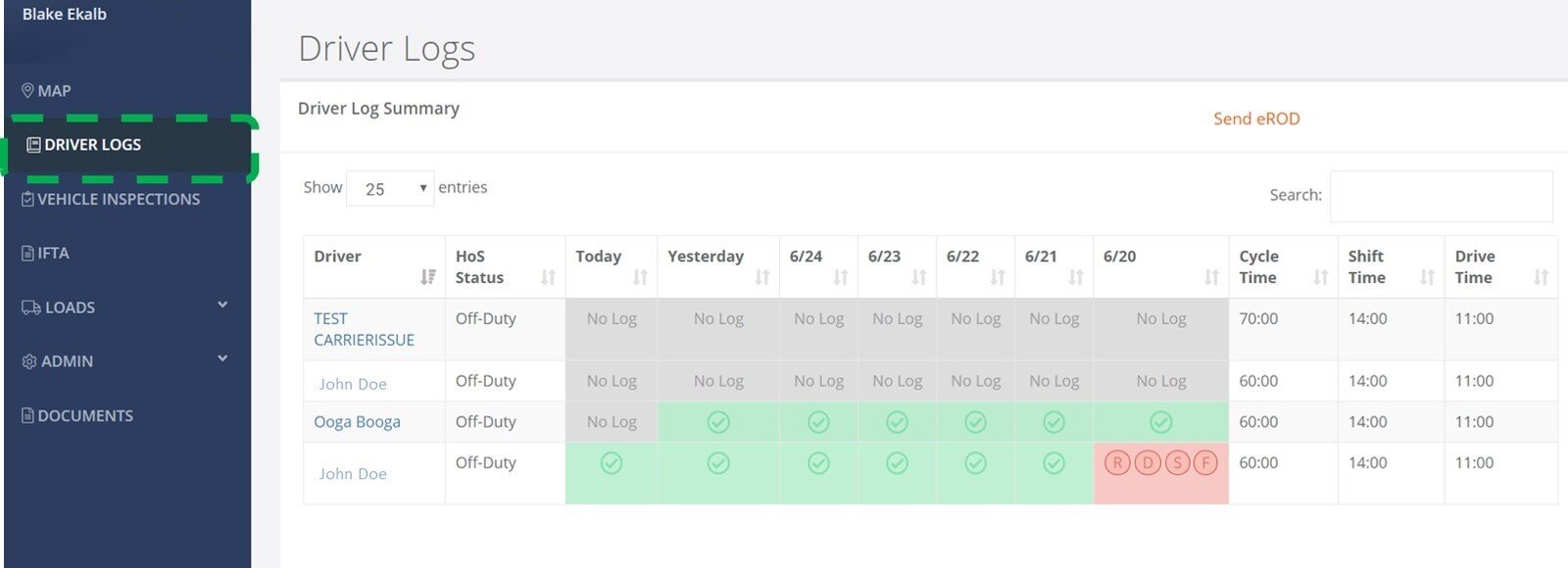Click the R violation icon in 6/20

1117,463
